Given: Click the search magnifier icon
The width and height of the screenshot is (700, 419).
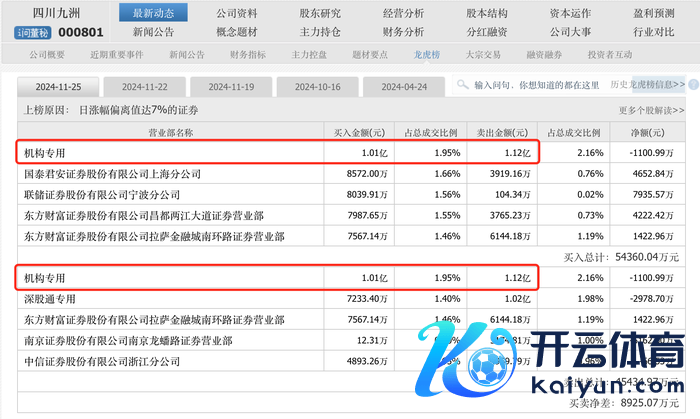Looking at the screenshot, I should tap(464, 86).
